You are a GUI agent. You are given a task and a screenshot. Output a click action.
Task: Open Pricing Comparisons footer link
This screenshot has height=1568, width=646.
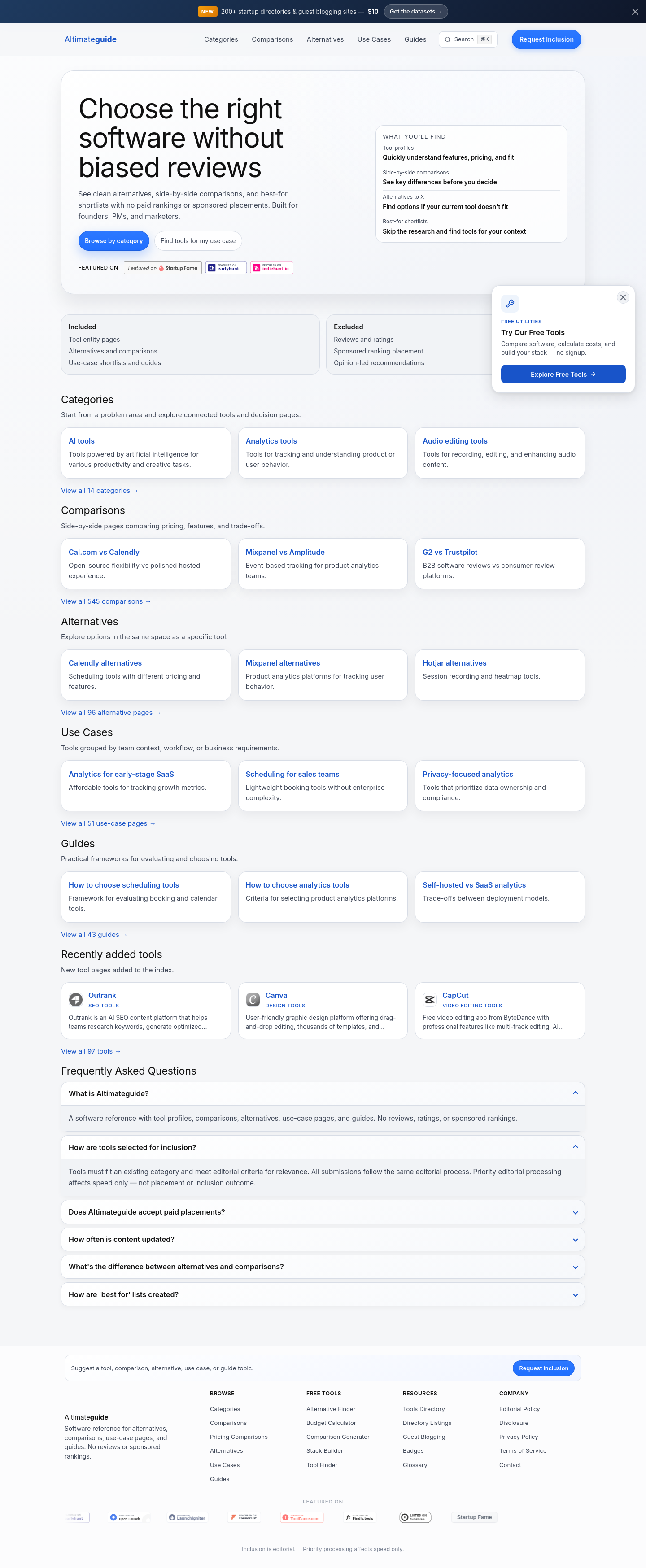239,1437
